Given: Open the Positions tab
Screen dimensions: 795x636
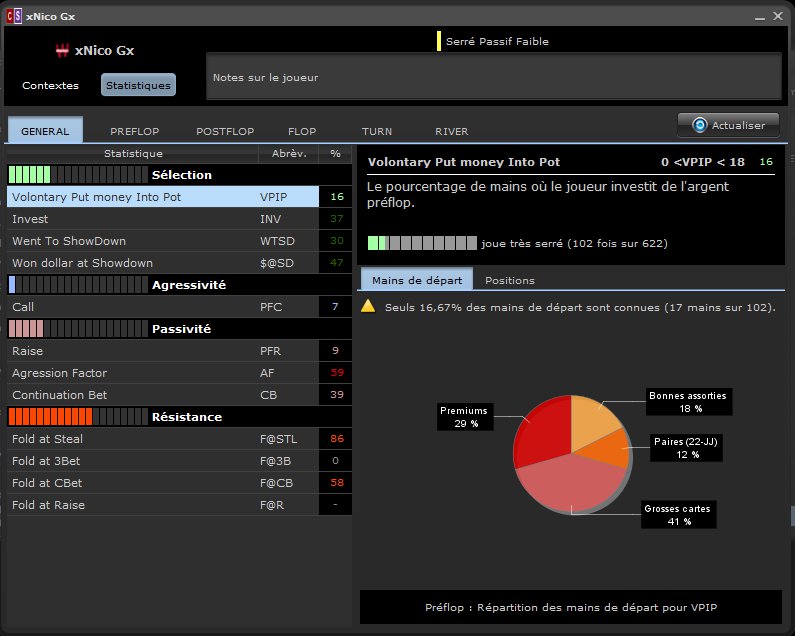Looking at the screenshot, I should [x=510, y=280].
